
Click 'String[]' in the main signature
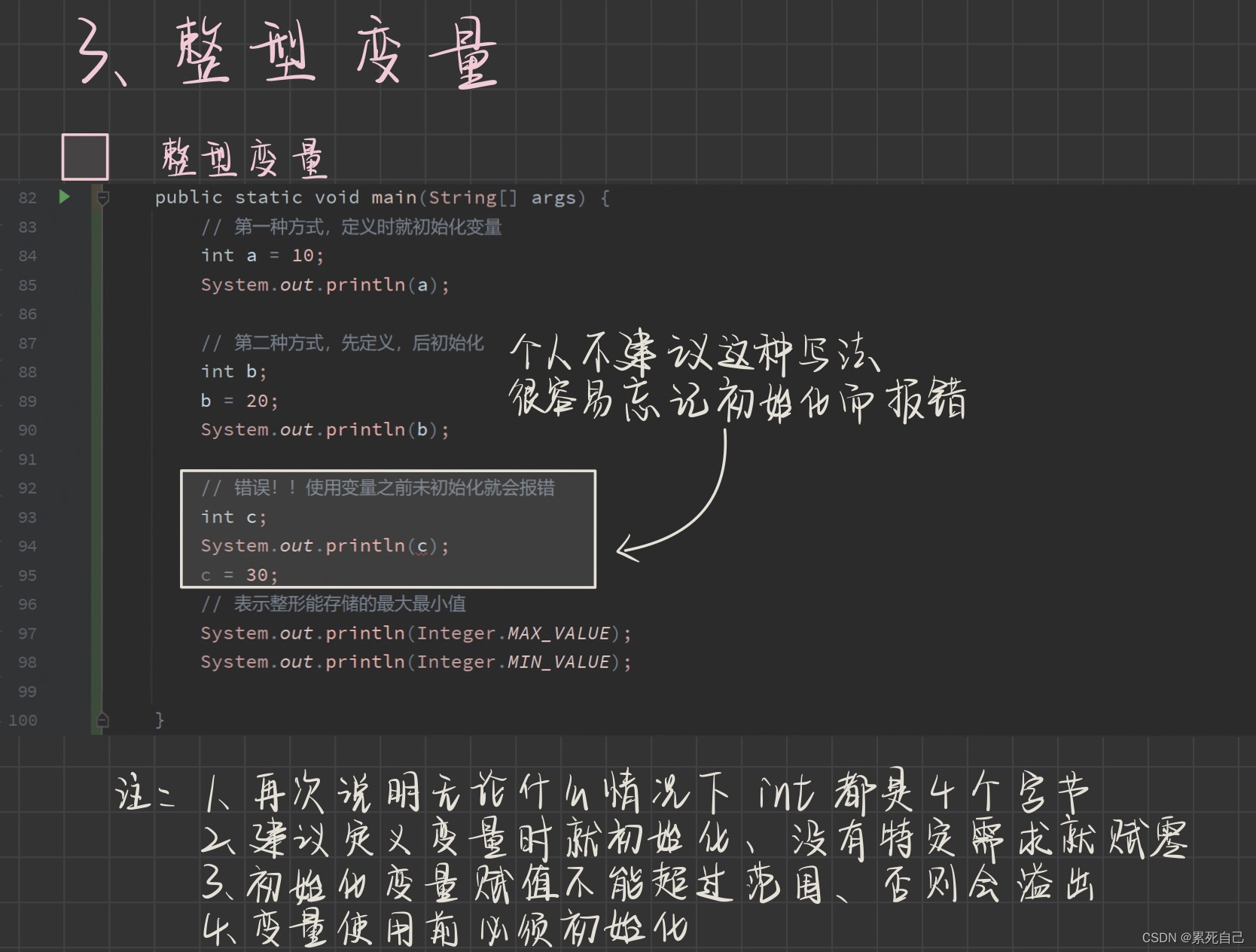(x=473, y=197)
